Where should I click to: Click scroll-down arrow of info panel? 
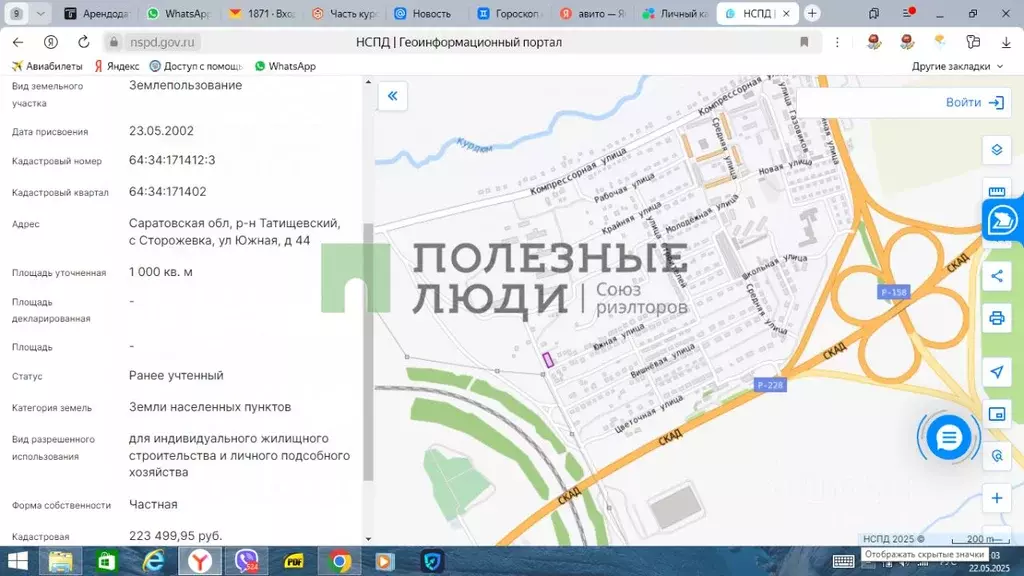click(x=368, y=539)
